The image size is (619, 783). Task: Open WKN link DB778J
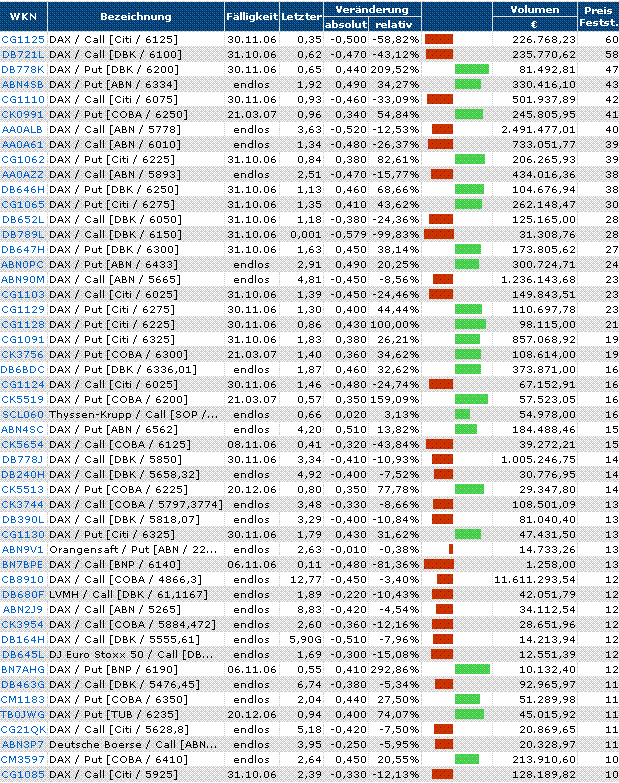(23, 459)
